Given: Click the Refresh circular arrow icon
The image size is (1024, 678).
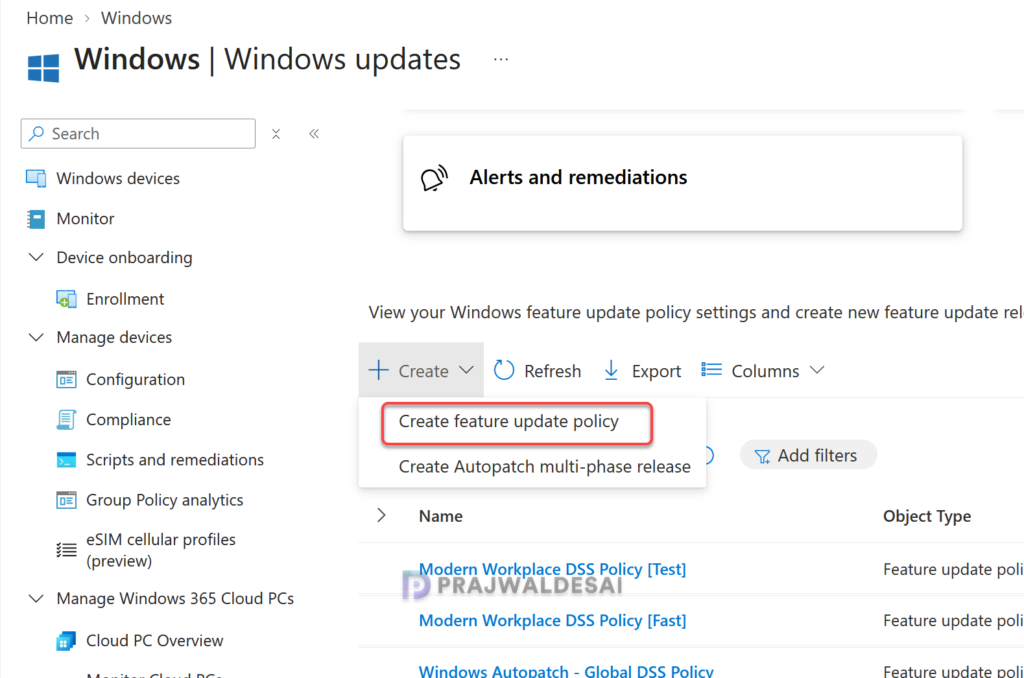Looking at the screenshot, I should (x=504, y=370).
